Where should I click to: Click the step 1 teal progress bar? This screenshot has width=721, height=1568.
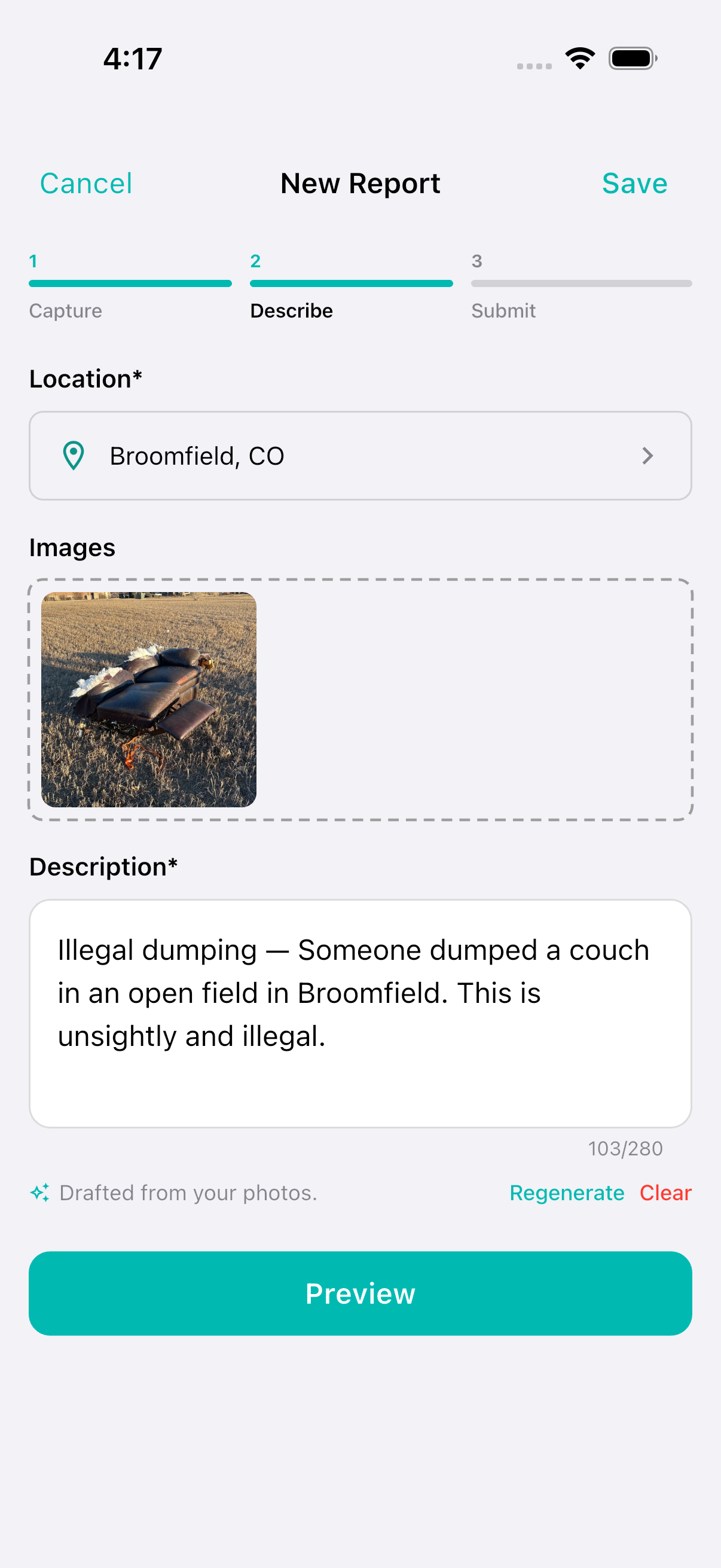tap(130, 283)
